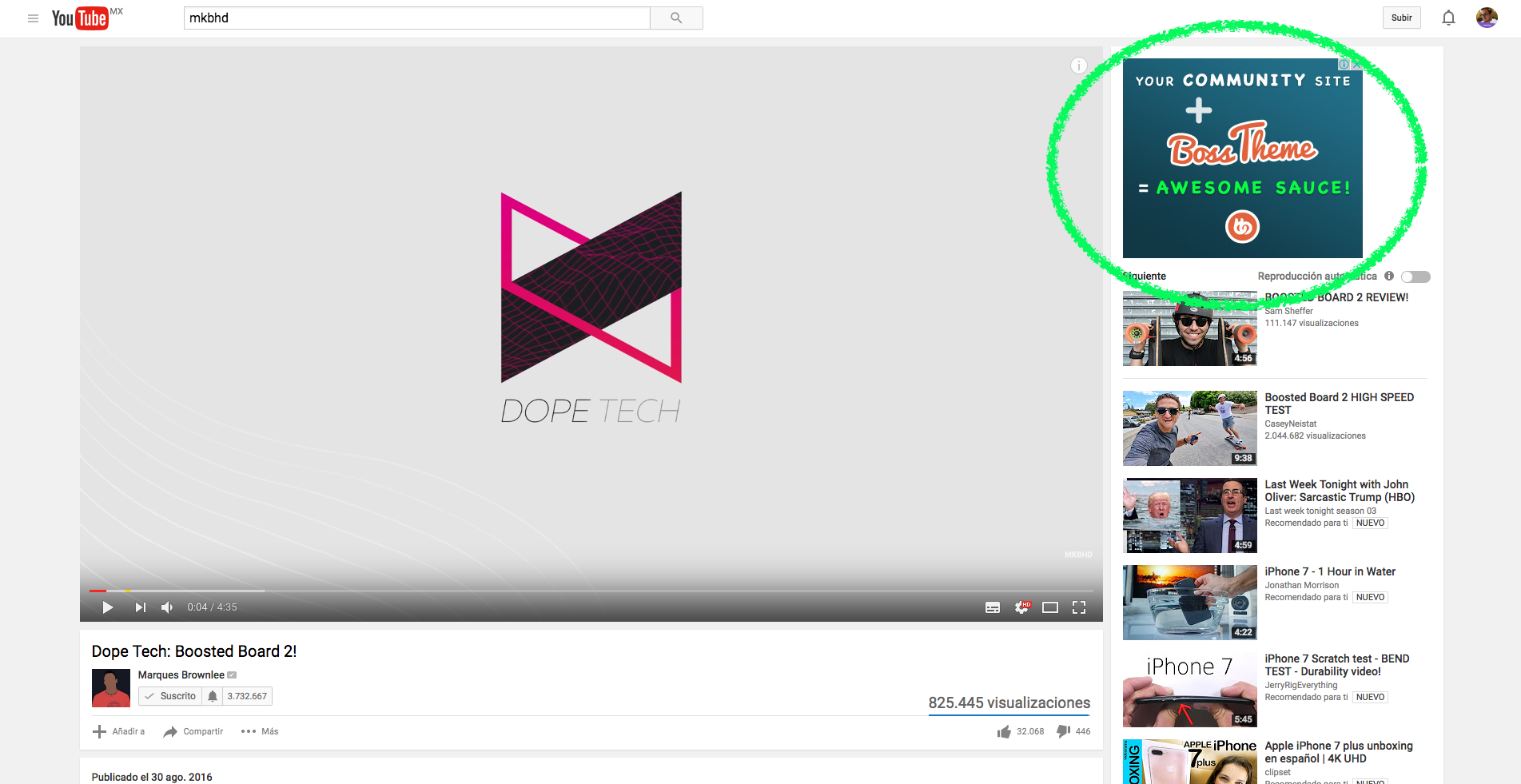Viewport: 1521px width, 784px height.
Task: Like the video with thumbs up
Action: coord(1004,731)
